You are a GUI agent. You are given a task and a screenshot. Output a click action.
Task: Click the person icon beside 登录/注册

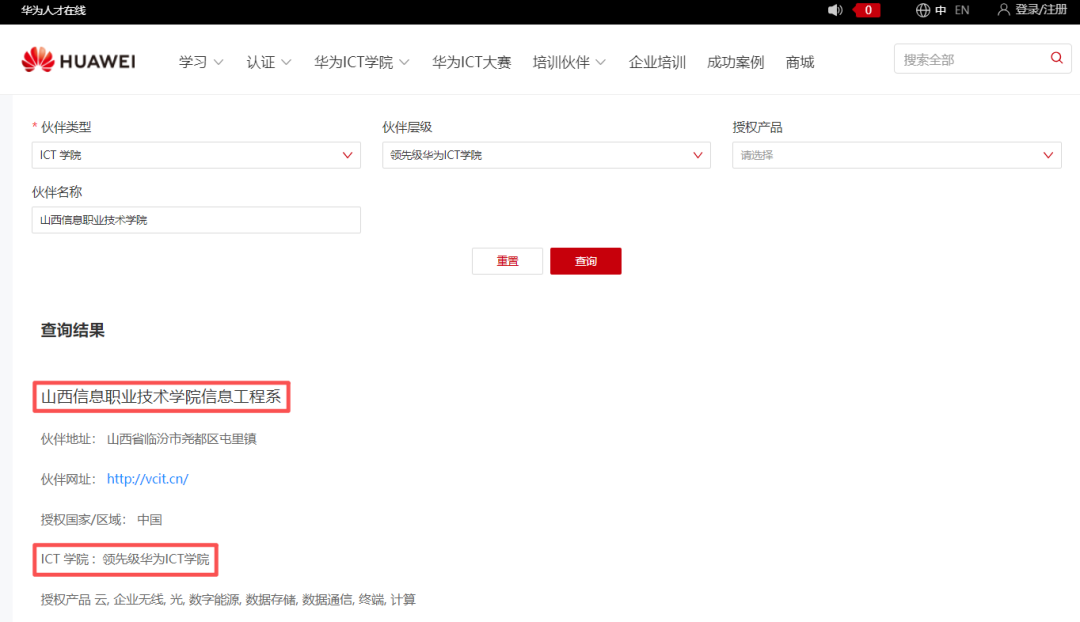click(1003, 10)
